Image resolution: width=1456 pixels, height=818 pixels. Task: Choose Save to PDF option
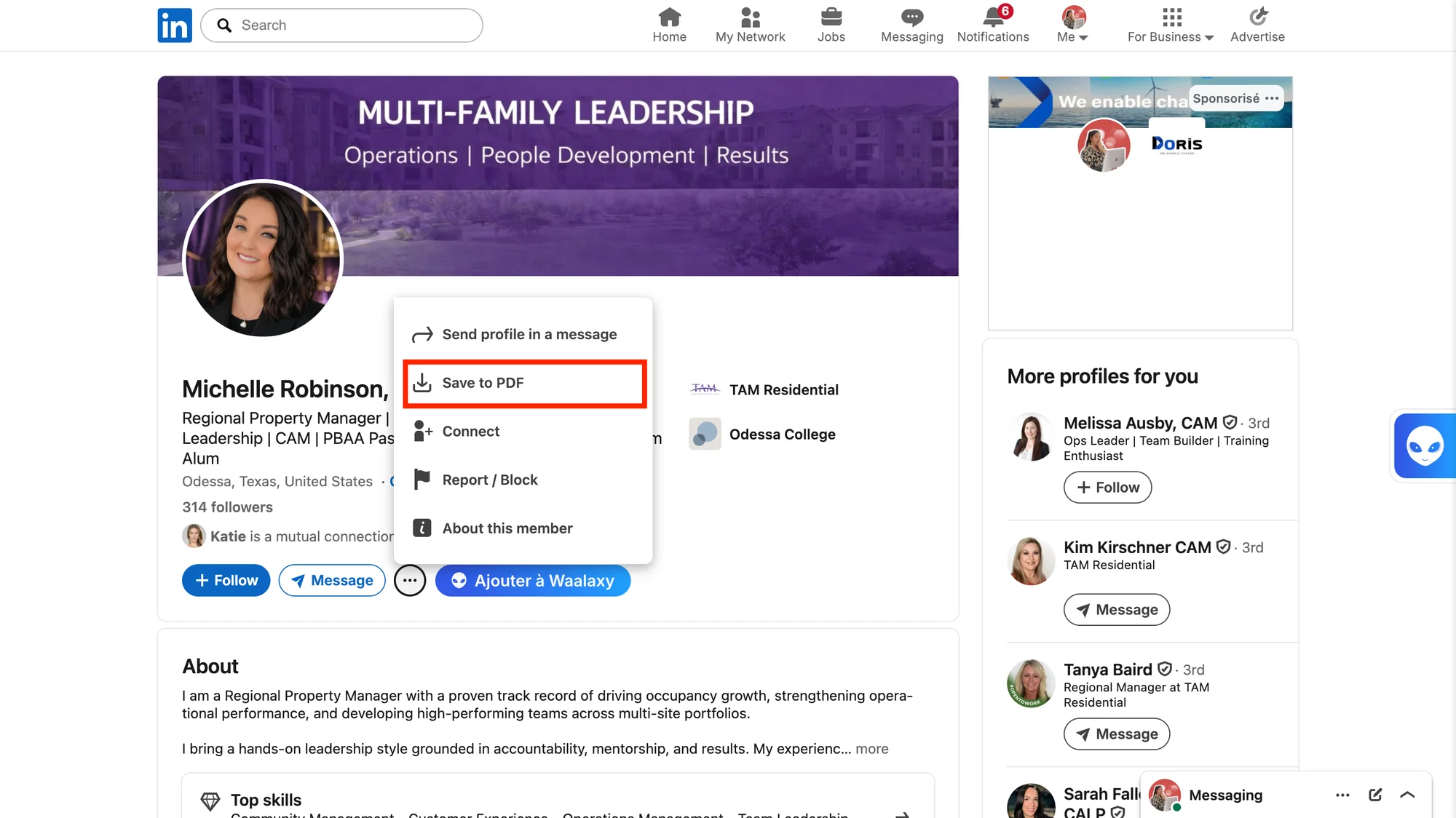coord(523,383)
